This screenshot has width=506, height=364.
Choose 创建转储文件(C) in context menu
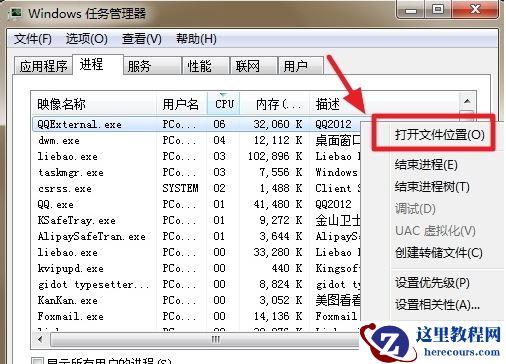point(439,253)
